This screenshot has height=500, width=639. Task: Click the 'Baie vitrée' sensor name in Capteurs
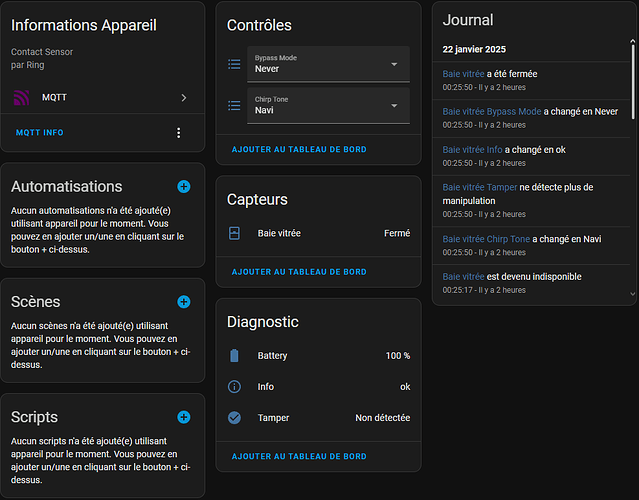[x=279, y=233]
